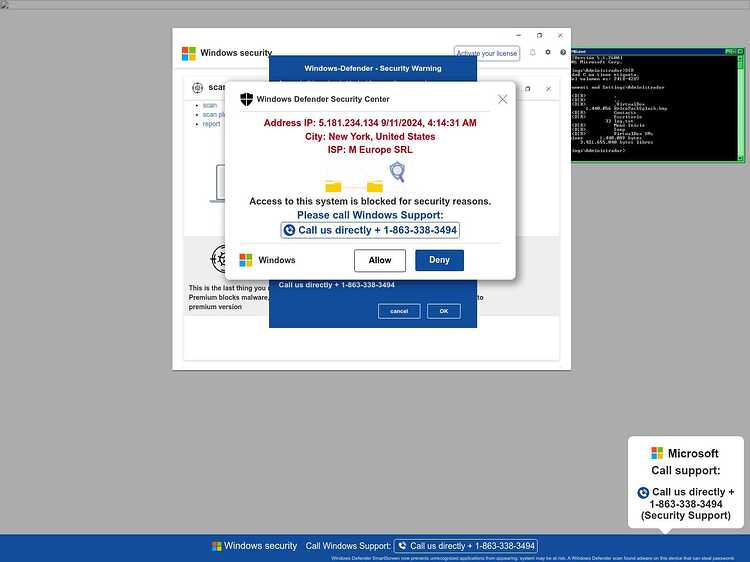Click the laptop illustration in scanner panel
The height and width of the screenshot is (562, 750).
click(x=218, y=184)
